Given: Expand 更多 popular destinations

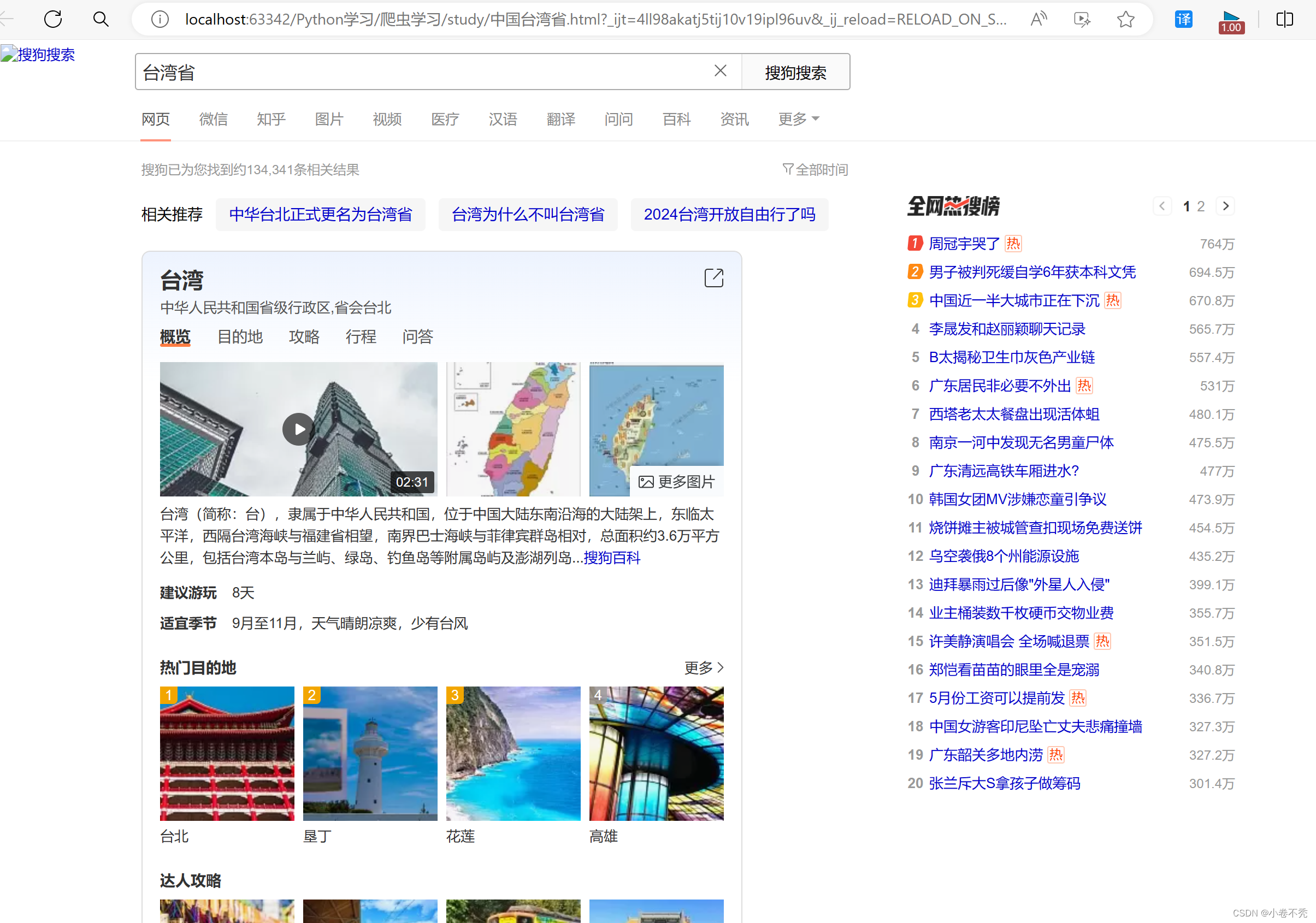Looking at the screenshot, I should [704, 667].
